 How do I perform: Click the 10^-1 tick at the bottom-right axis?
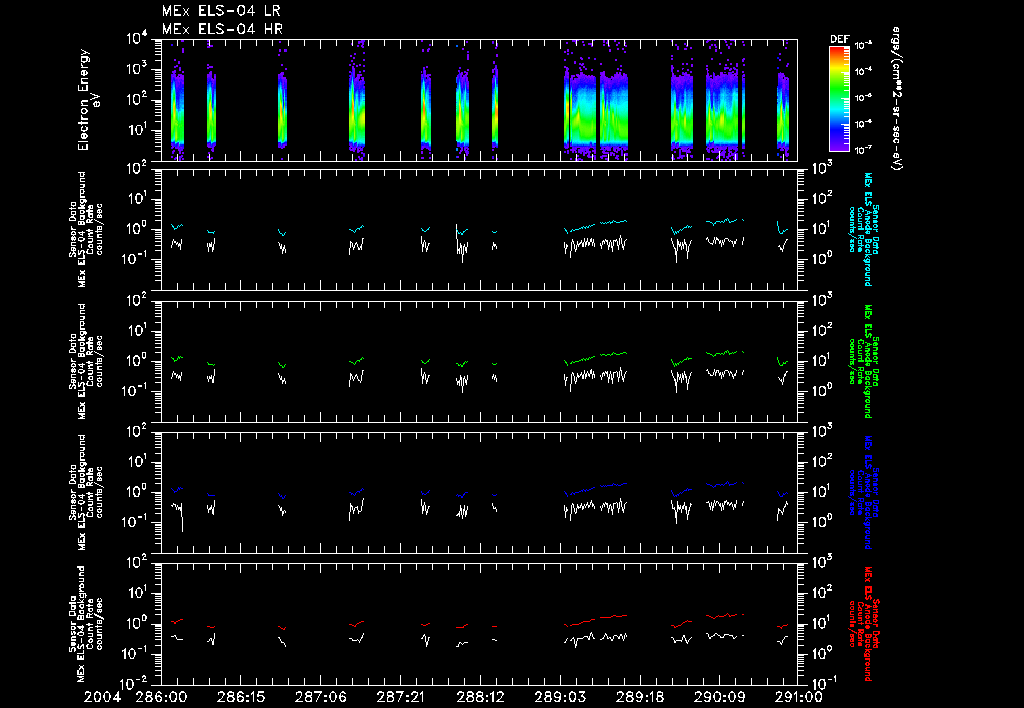[824, 683]
